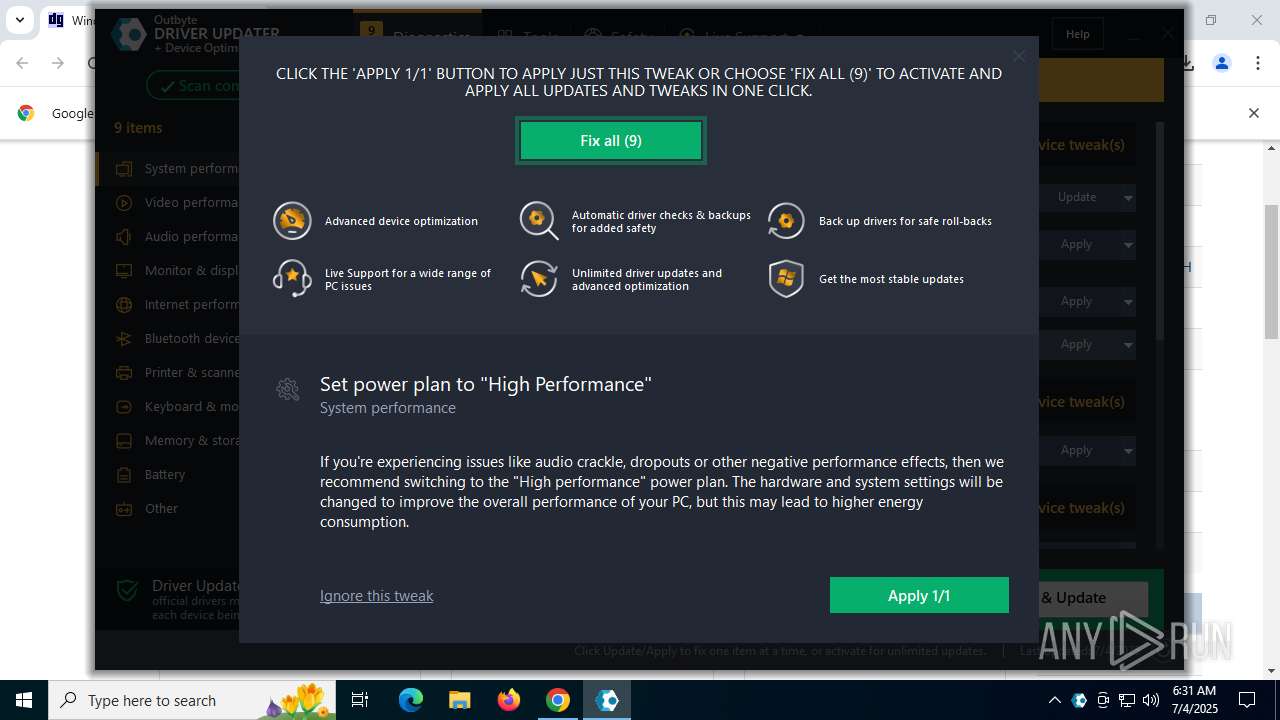This screenshot has height=720, width=1280.
Task: Dismiss the Chrome infobar with its X
Action: click(1253, 113)
